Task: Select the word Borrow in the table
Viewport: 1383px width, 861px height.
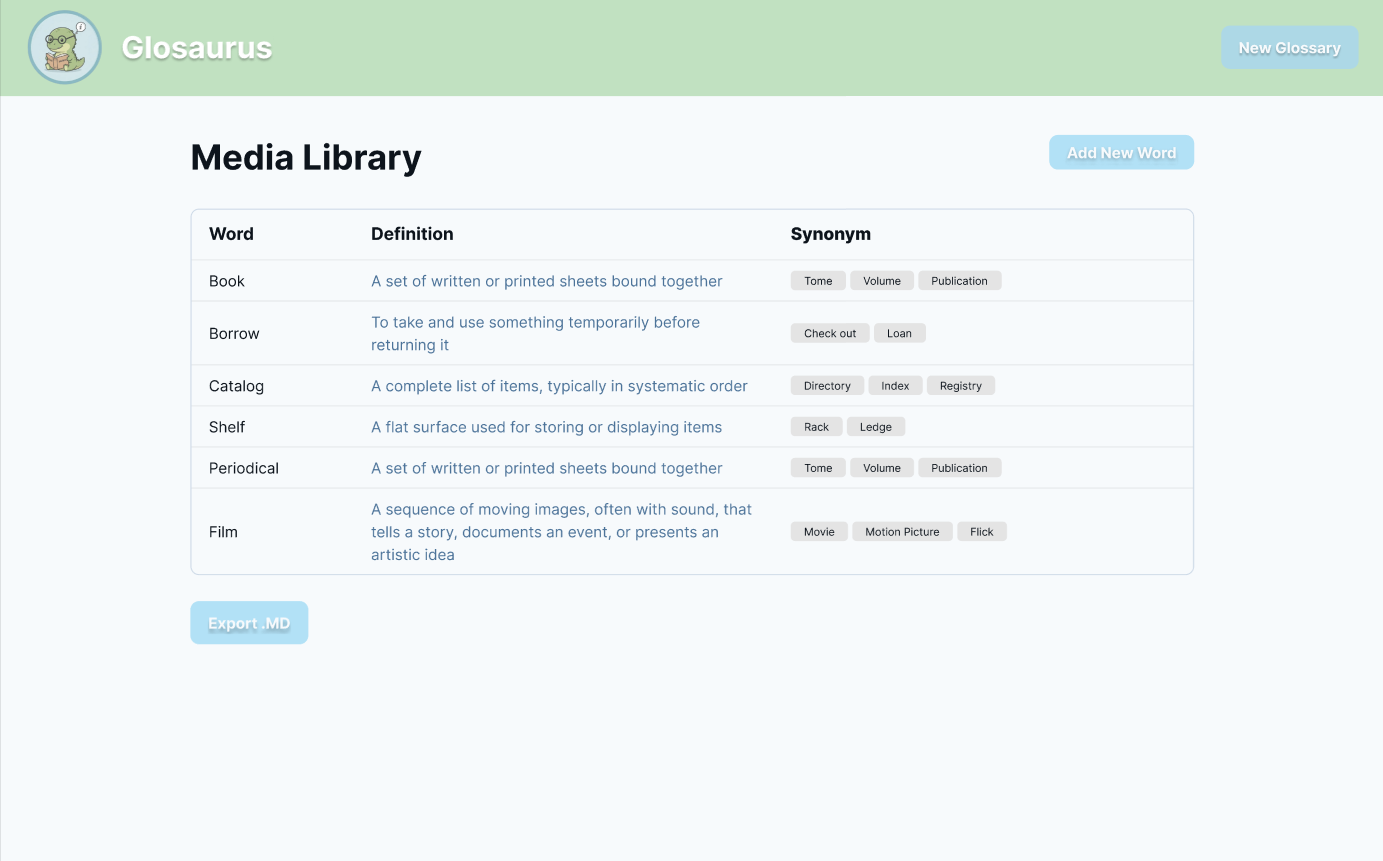Action: 234,334
